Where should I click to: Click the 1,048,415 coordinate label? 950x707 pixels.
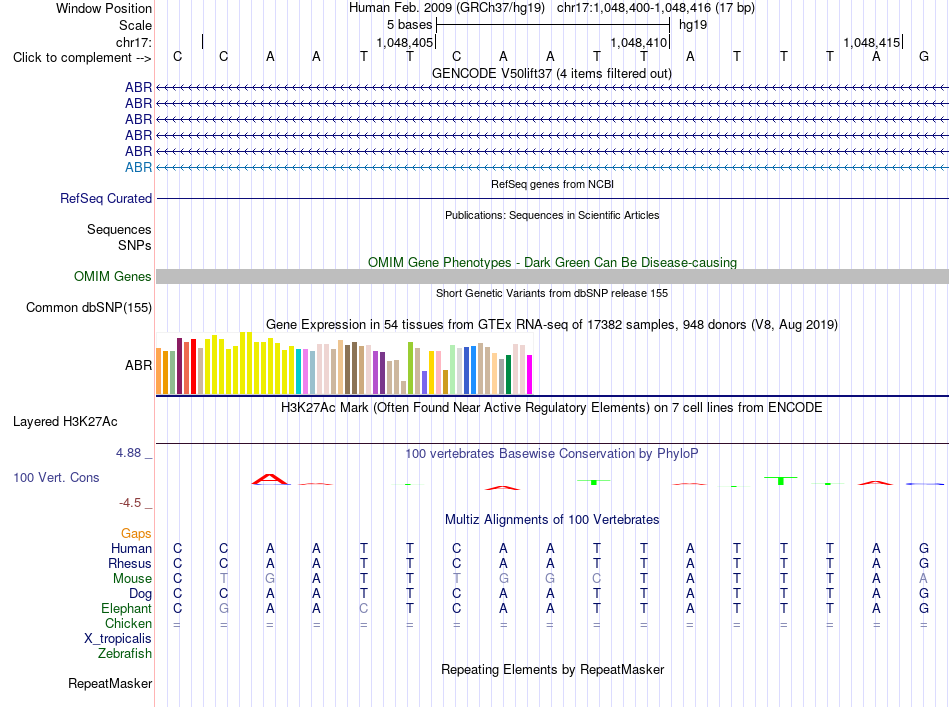coord(872,42)
